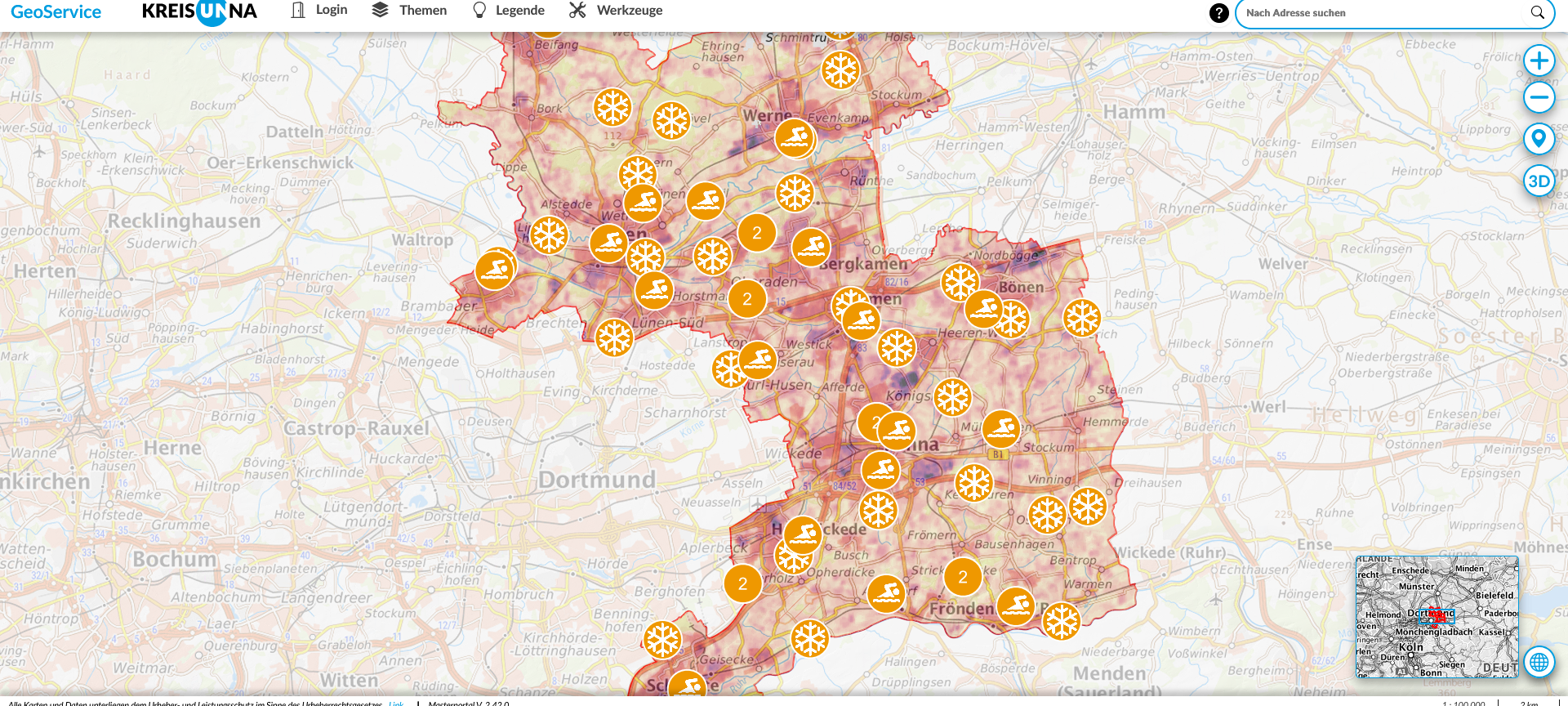Image resolution: width=1568 pixels, height=706 pixels.
Task: Zoom out with the minus button
Action: (x=1539, y=98)
